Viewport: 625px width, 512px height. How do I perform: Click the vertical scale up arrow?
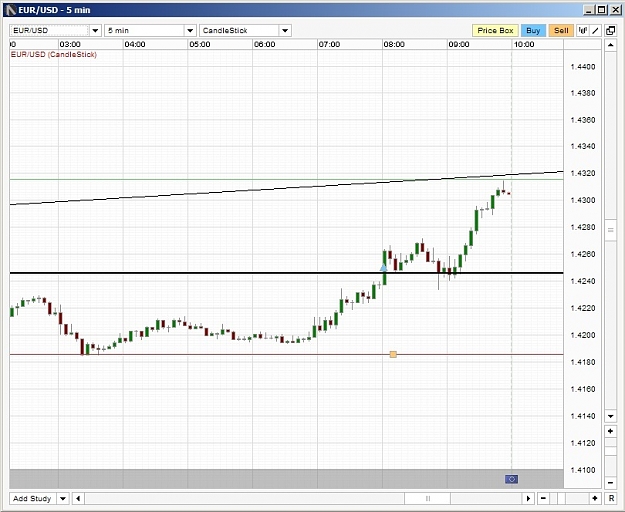[610, 45]
